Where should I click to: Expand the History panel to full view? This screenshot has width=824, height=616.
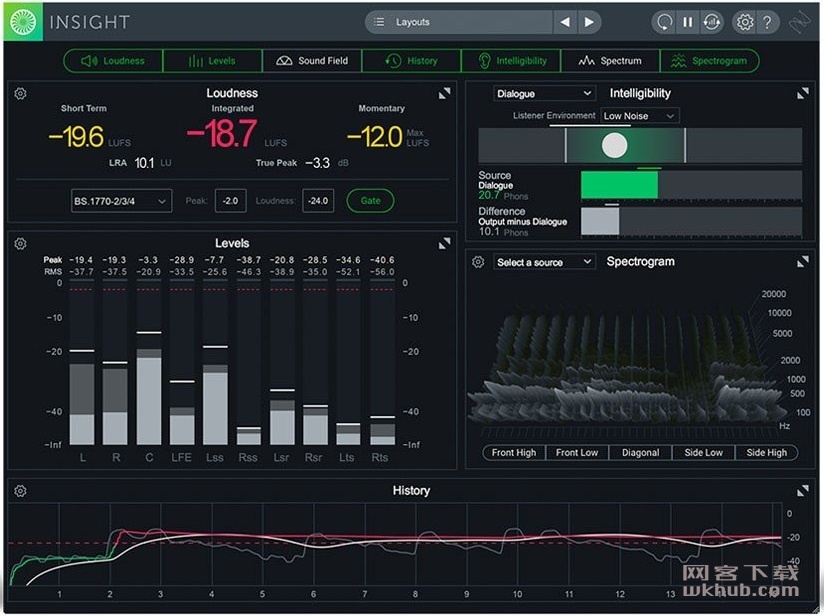click(802, 491)
